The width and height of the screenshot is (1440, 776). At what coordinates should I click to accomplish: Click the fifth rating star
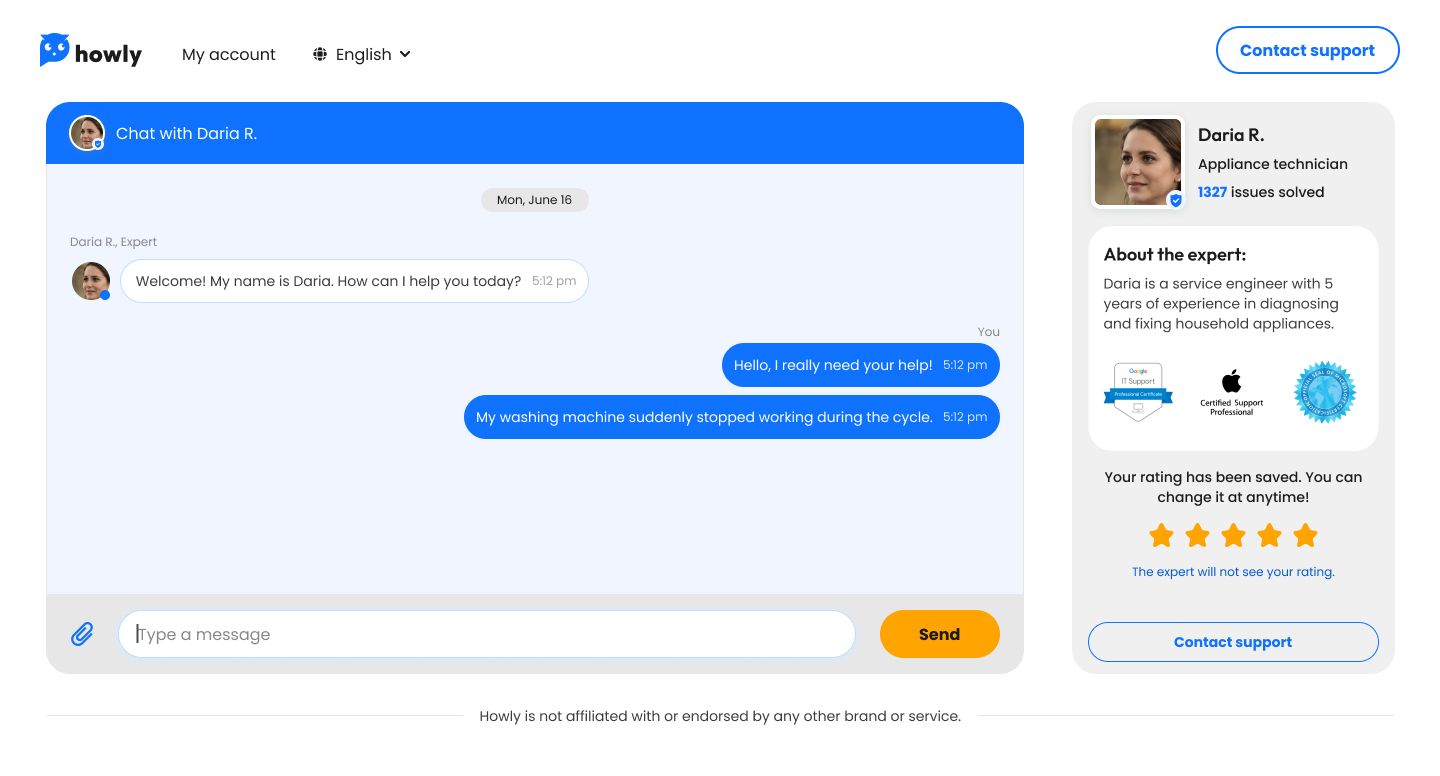coord(1305,536)
